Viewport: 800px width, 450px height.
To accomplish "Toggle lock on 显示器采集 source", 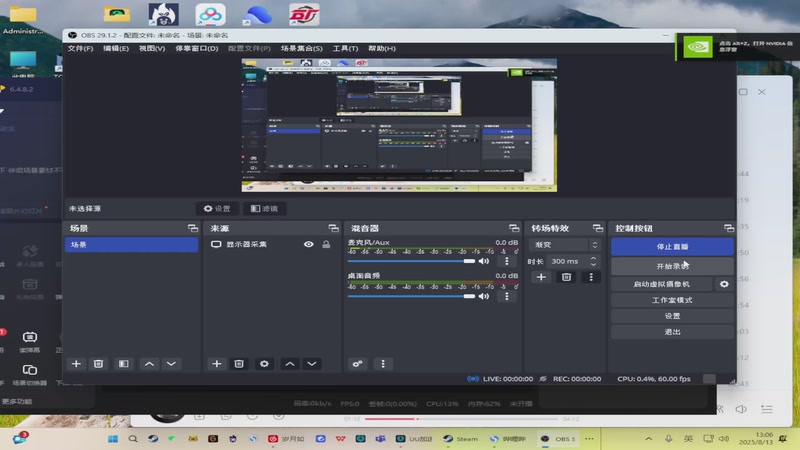I will (x=326, y=244).
